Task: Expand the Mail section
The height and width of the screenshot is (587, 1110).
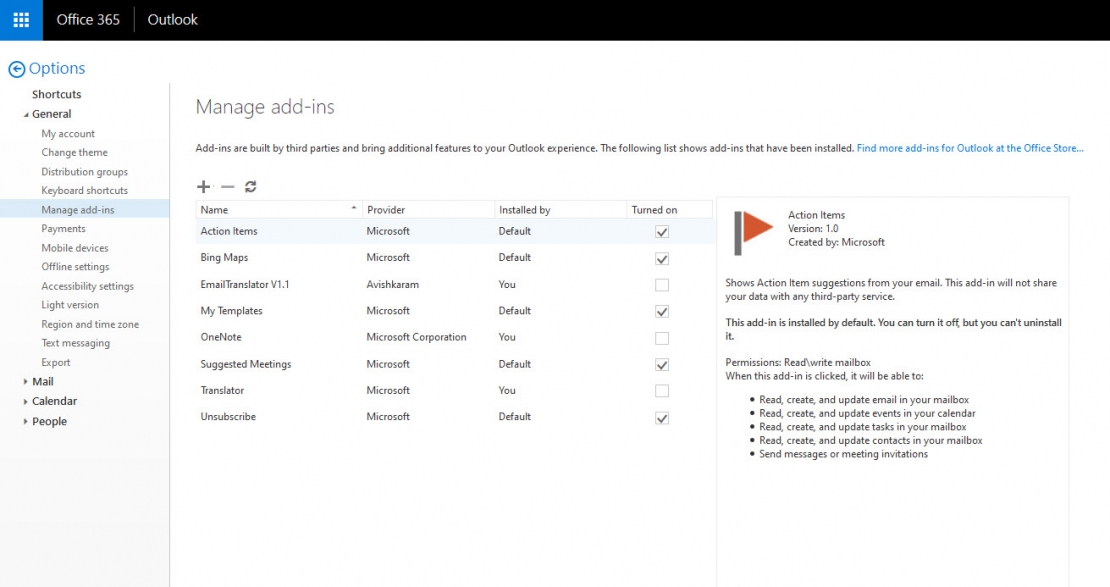Action: click(25, 381)
